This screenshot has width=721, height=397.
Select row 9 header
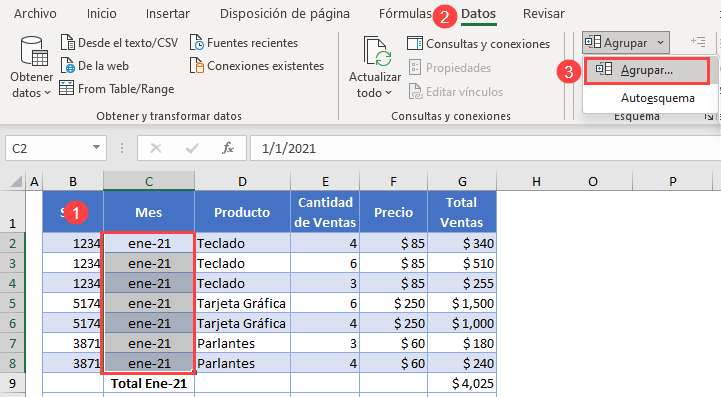pos(12,383)
